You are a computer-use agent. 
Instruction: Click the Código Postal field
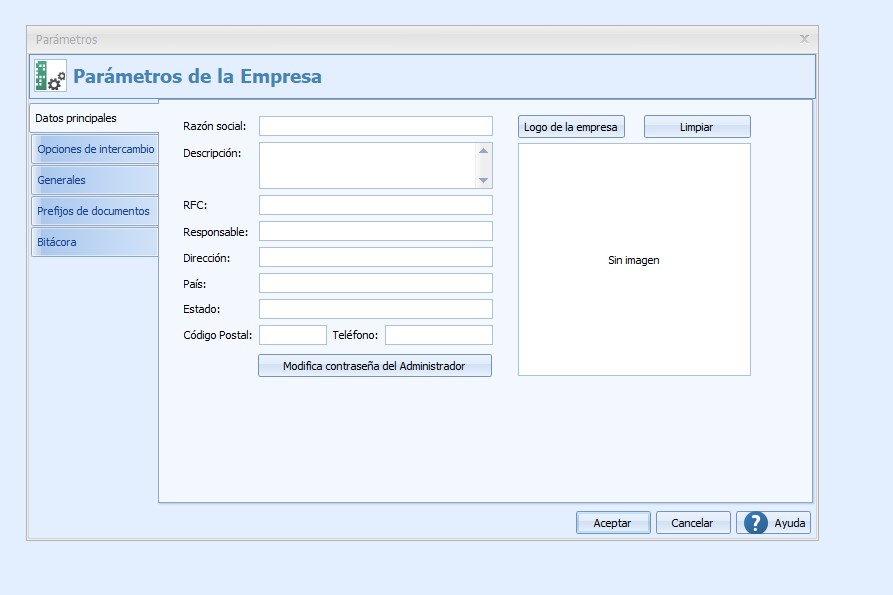coord(293,335)
